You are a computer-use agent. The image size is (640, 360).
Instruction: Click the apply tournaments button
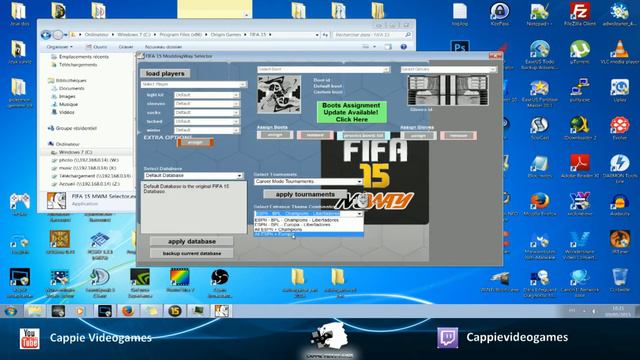coord(305,194)
